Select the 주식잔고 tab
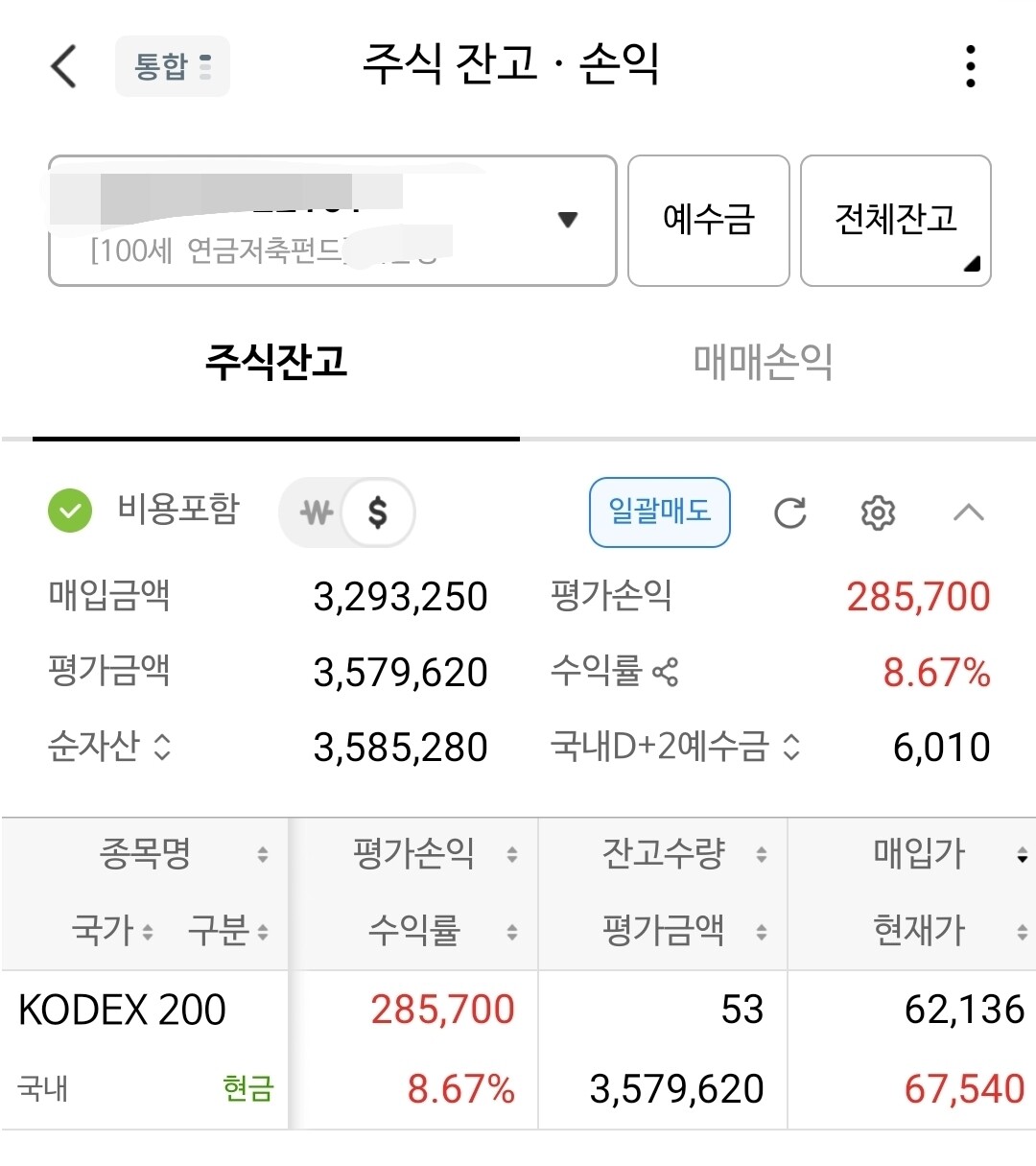 tap(276, 362)
